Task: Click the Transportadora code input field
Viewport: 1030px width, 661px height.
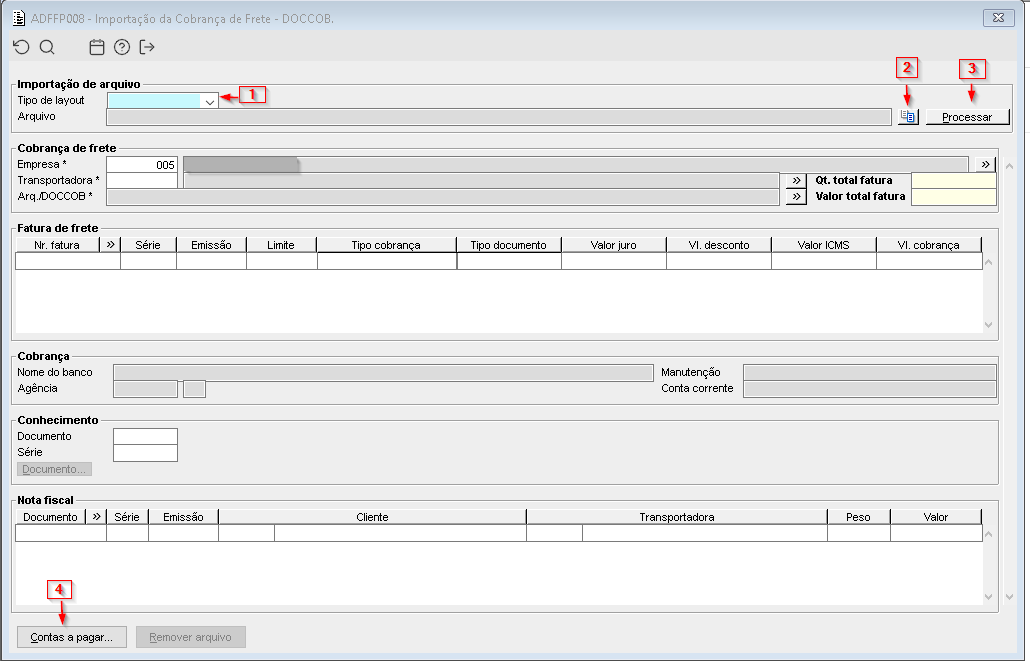Action: (142, 180)
